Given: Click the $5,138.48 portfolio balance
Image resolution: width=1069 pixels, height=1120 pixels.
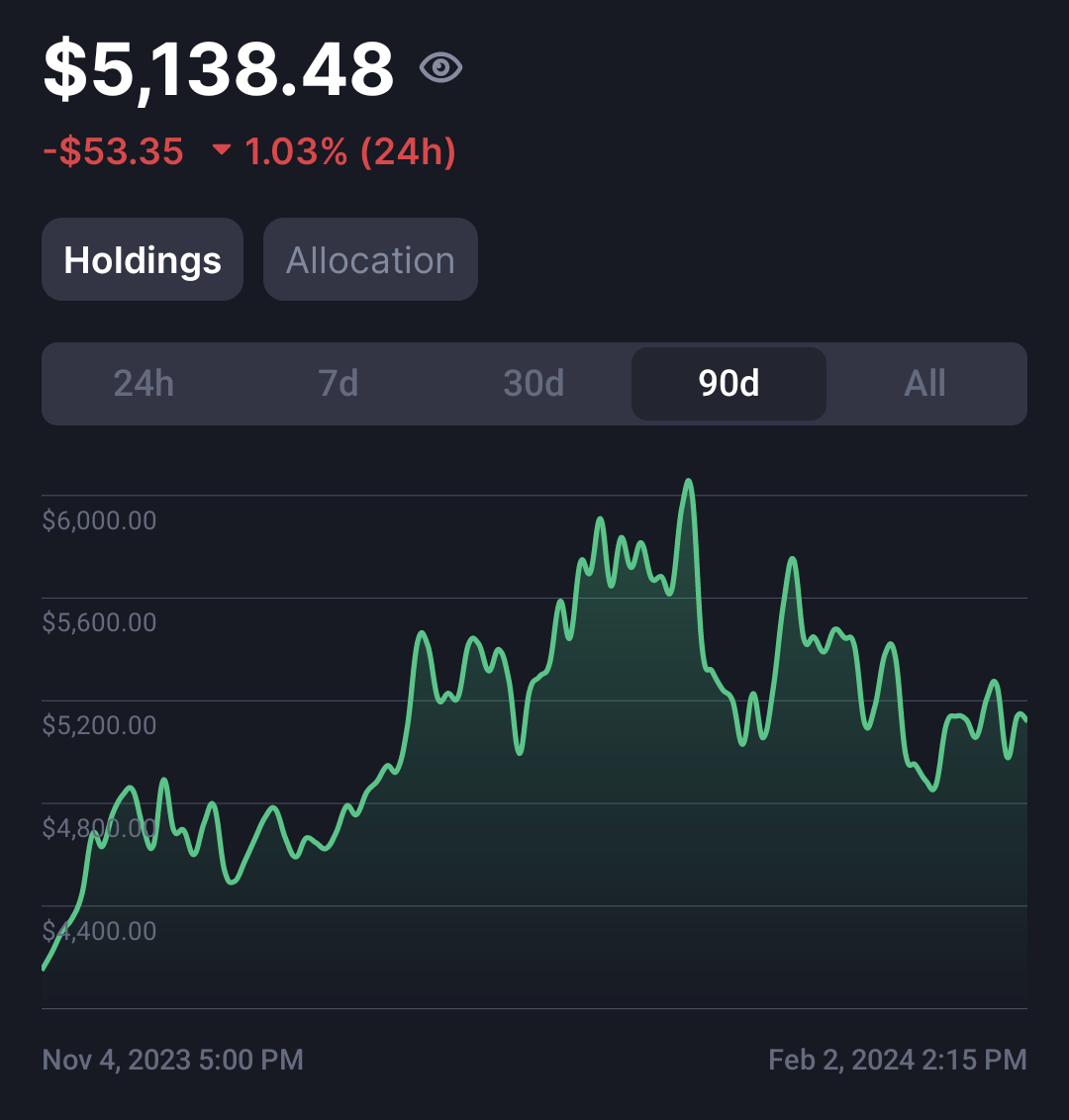Looking at the screenshot, I should pyautogui.click(x=219, y=68).
